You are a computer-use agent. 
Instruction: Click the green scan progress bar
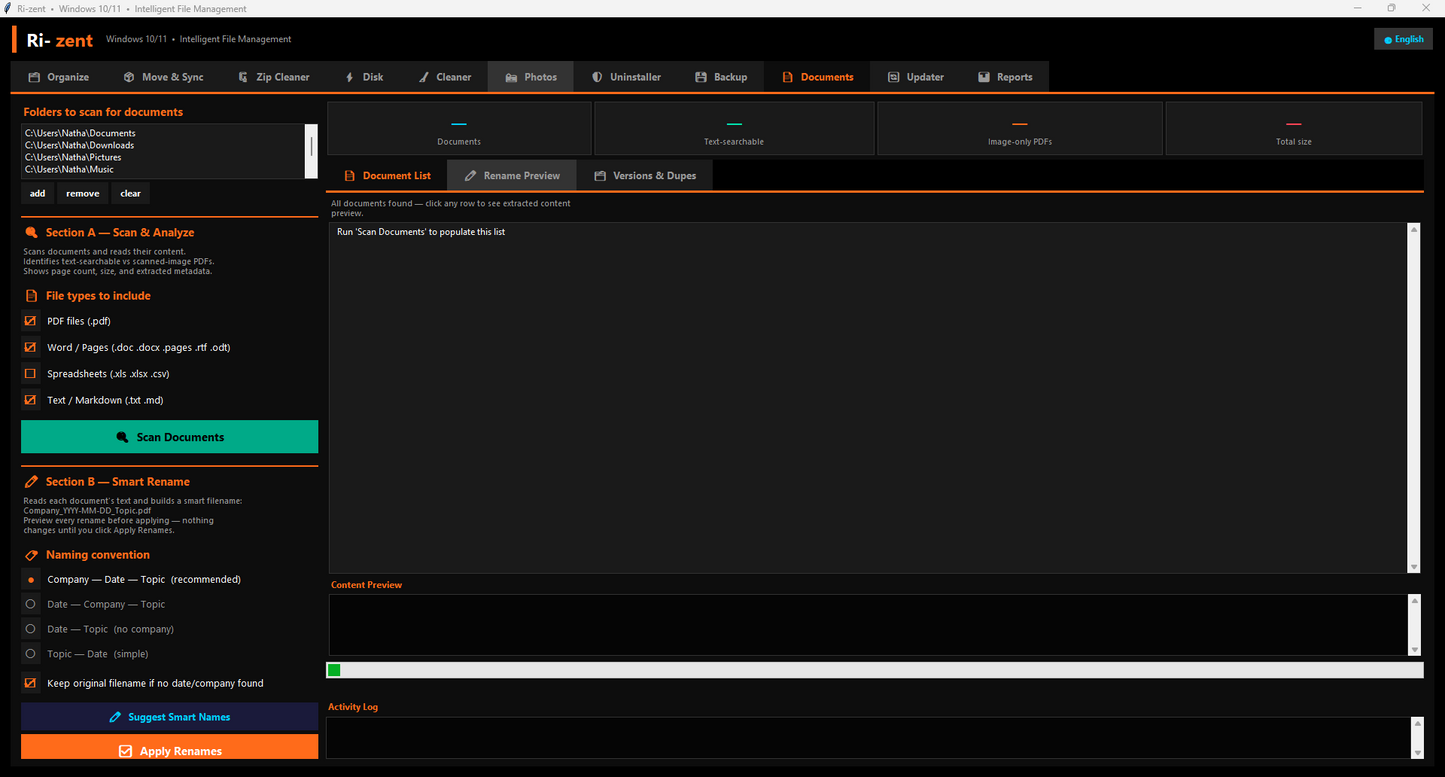click(x=334, y=670)
